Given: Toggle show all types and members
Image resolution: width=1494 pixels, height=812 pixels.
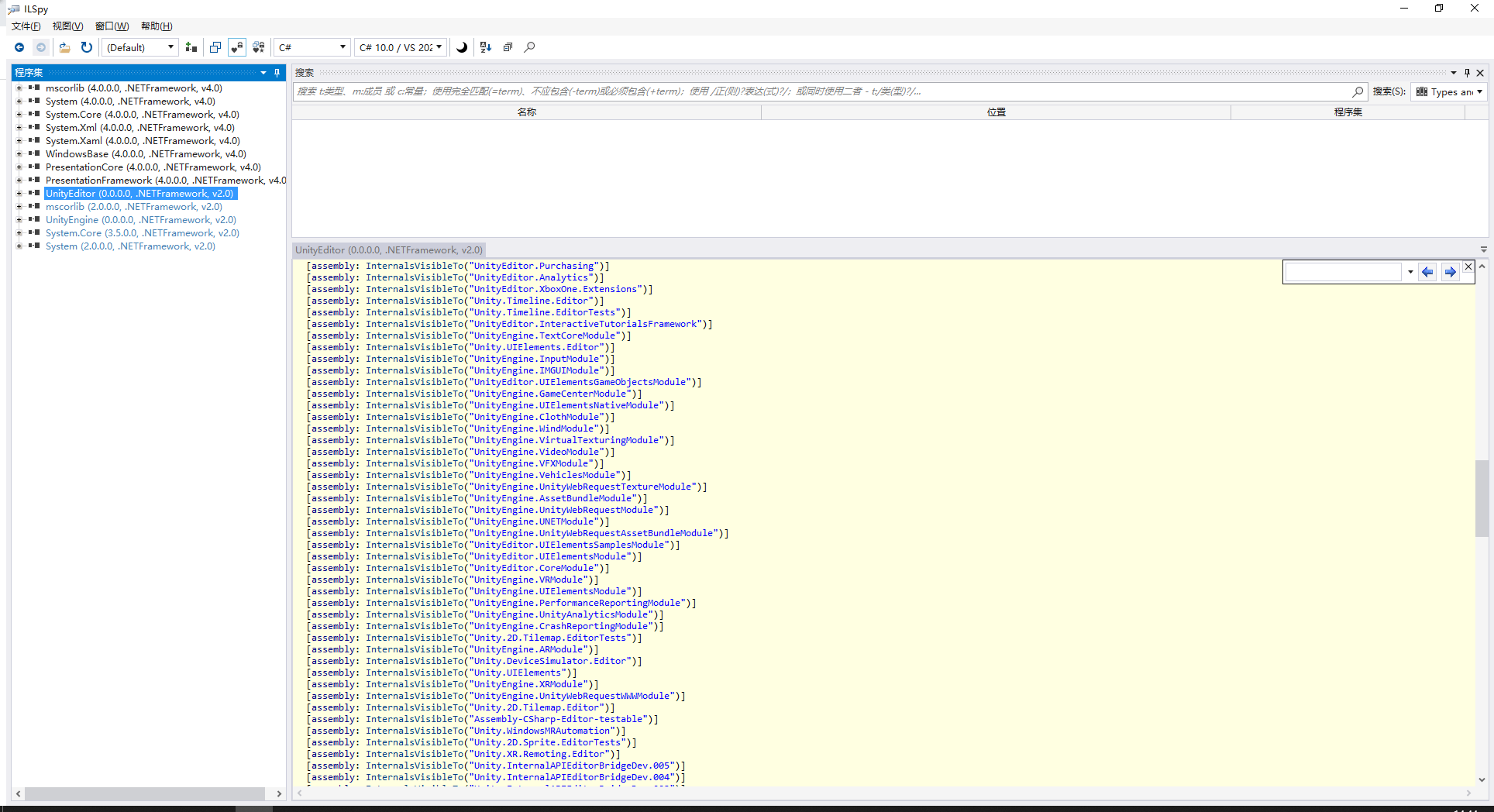Looking at the screenshot, I should 259,47.
